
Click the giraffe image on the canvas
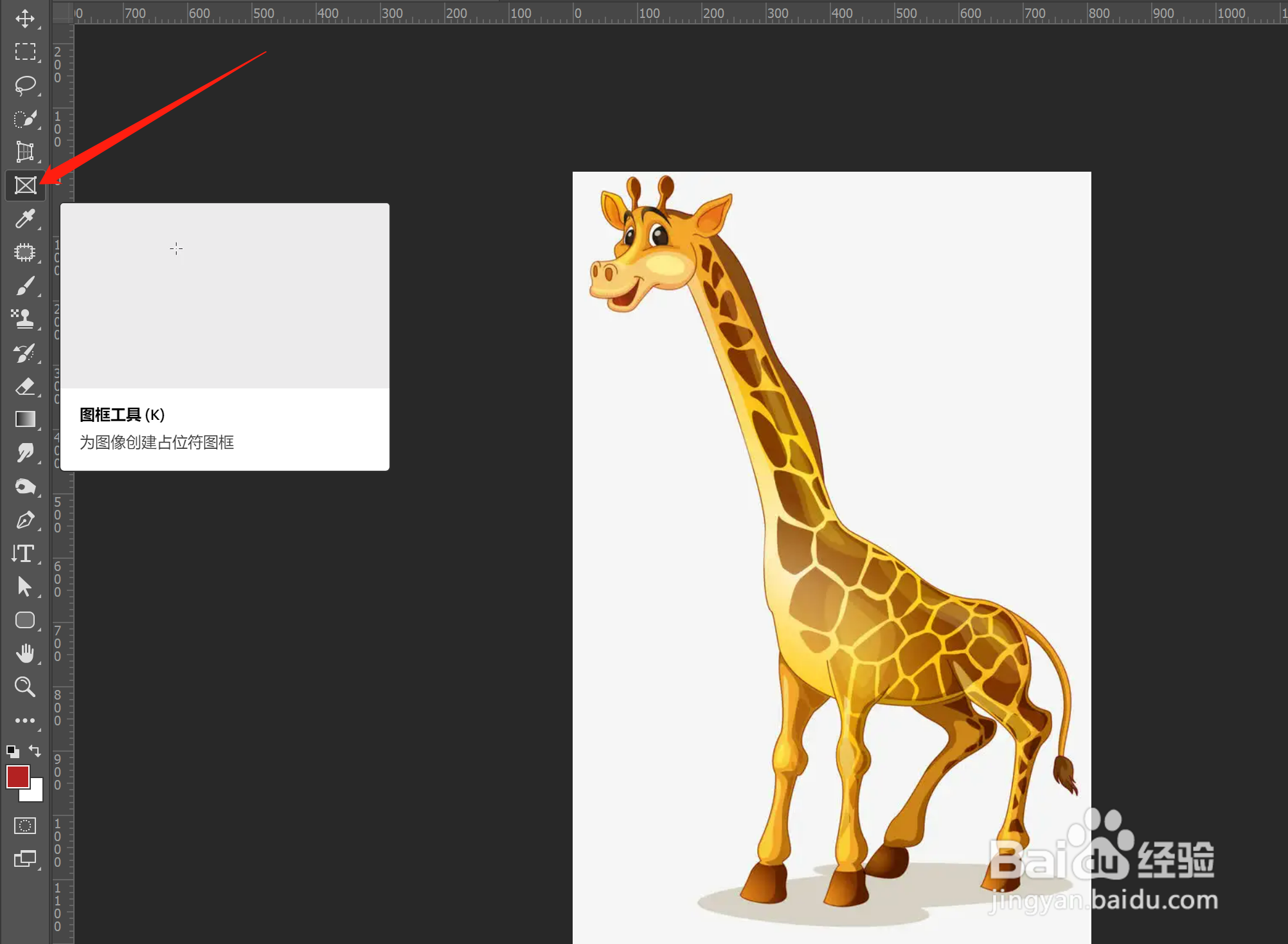pos(832,558)
